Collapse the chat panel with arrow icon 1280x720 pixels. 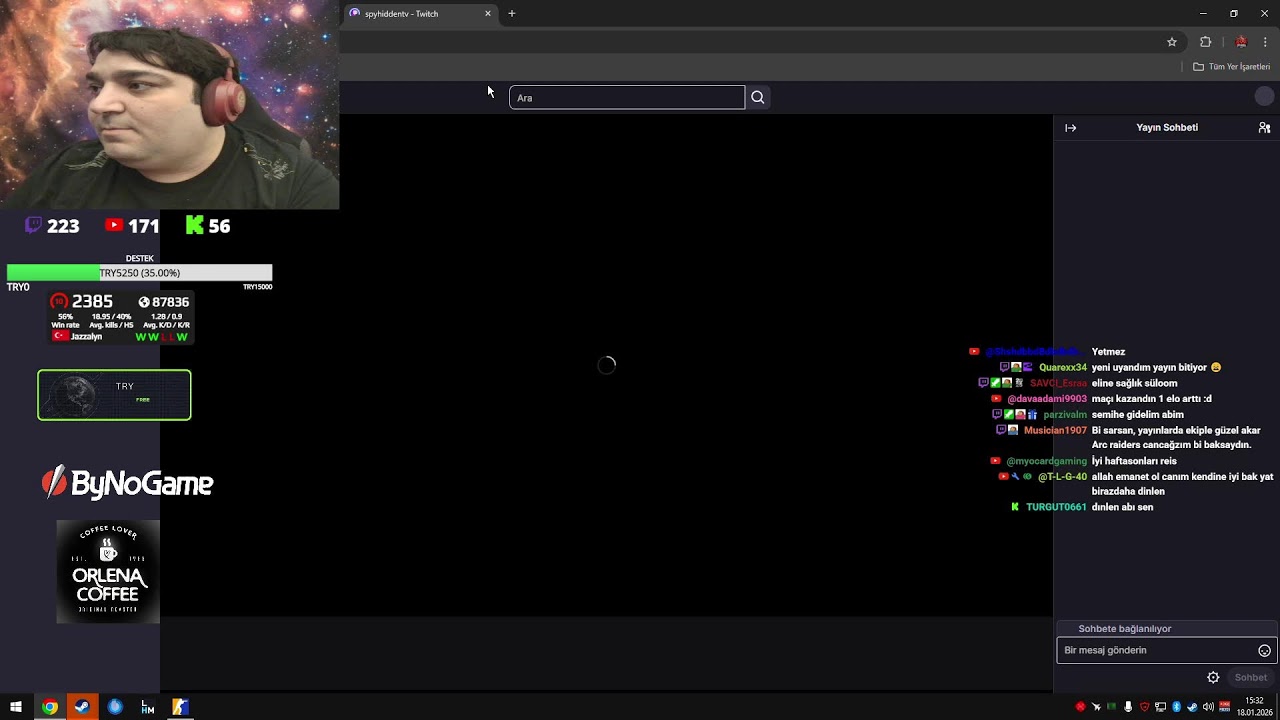[x=1070, y=128]
